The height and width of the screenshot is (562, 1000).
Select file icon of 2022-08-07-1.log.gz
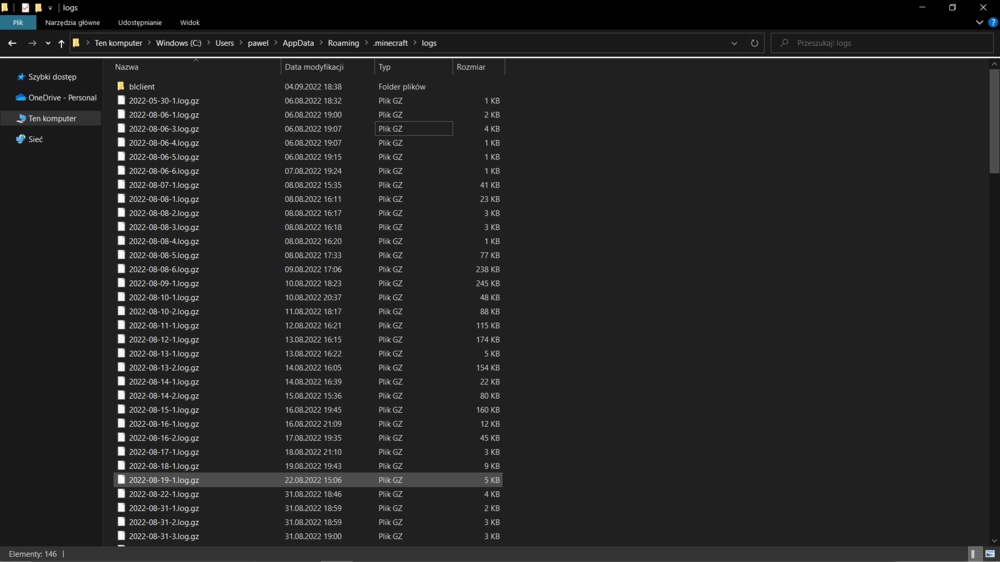pos(121,184)
